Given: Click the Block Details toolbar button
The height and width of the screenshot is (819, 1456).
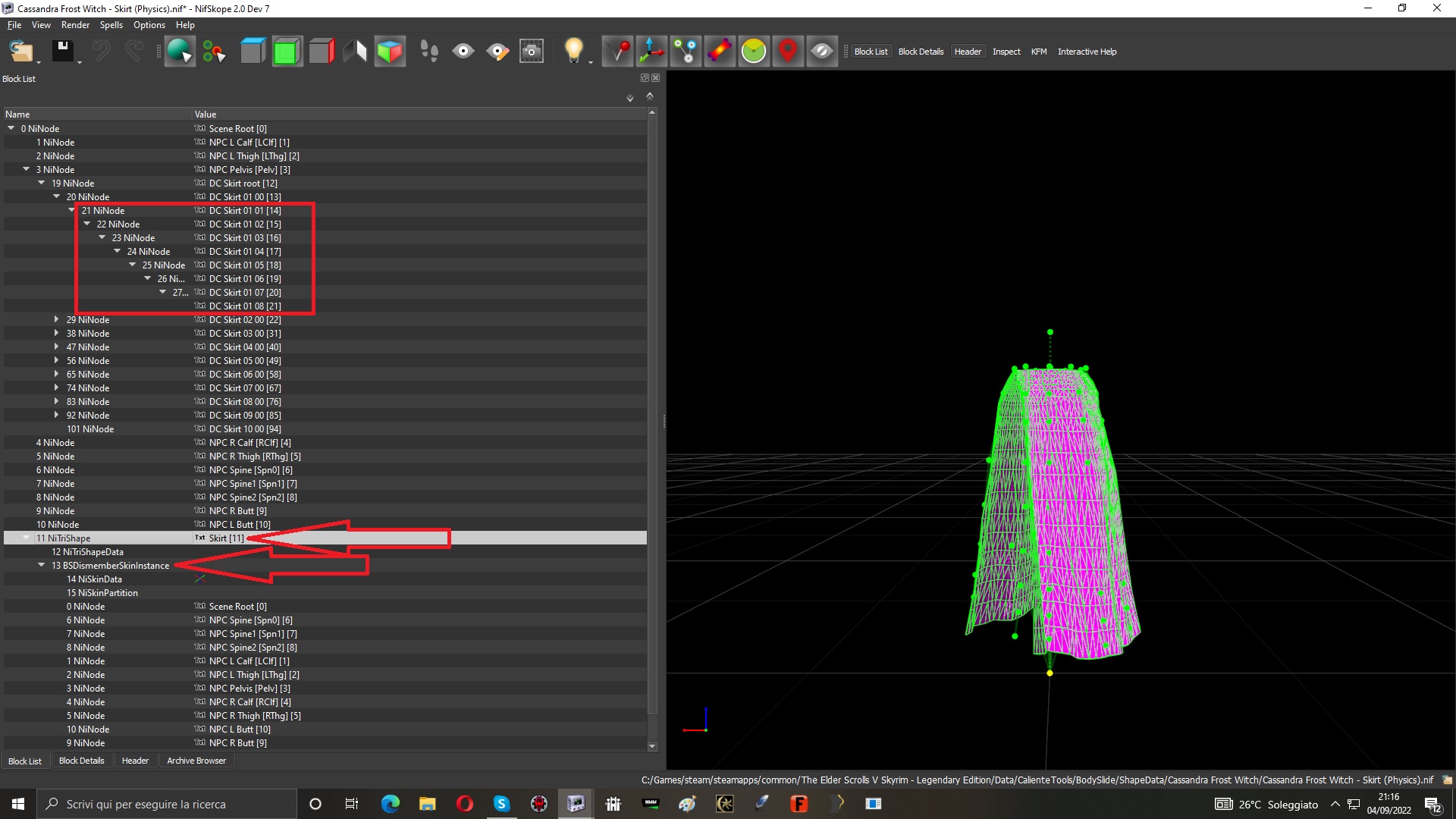Looking at the screenshot, I should (921, 52).
